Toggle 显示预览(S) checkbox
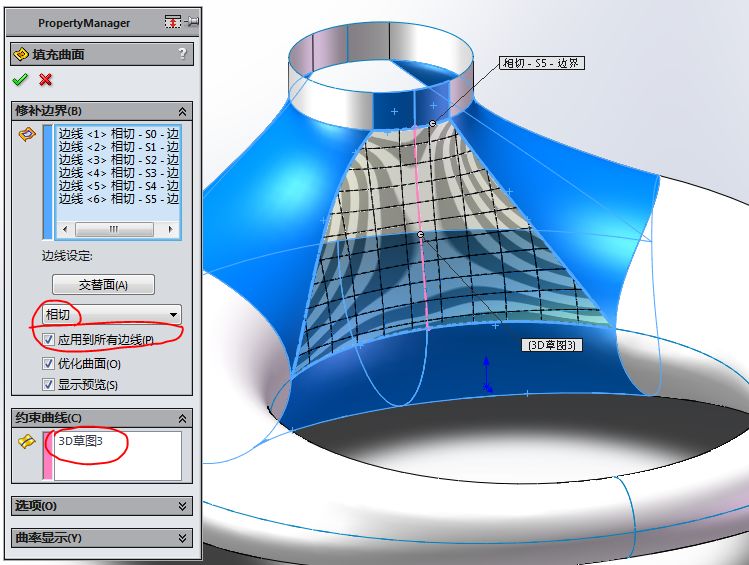The image size is (749, 565). coord(48,384)
